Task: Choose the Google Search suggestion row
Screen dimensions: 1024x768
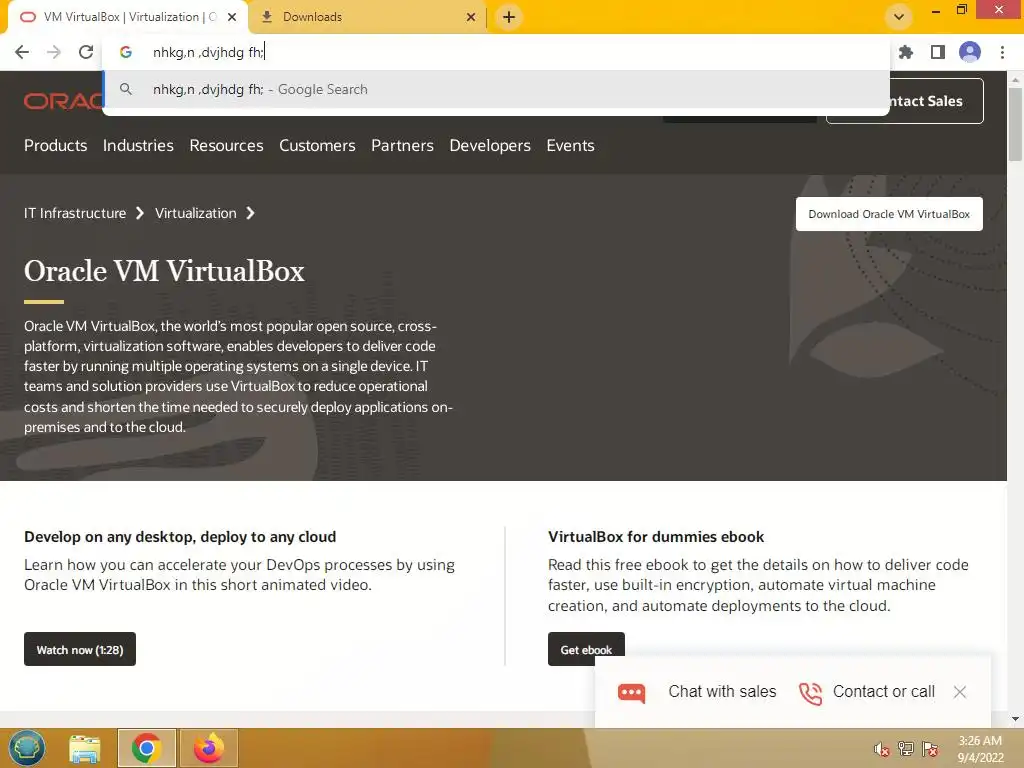Action: coord(496,89)
